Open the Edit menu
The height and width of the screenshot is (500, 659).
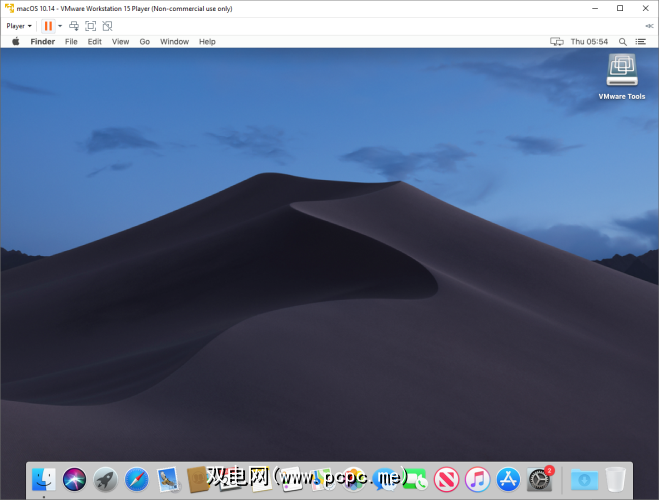pos(95,42)
